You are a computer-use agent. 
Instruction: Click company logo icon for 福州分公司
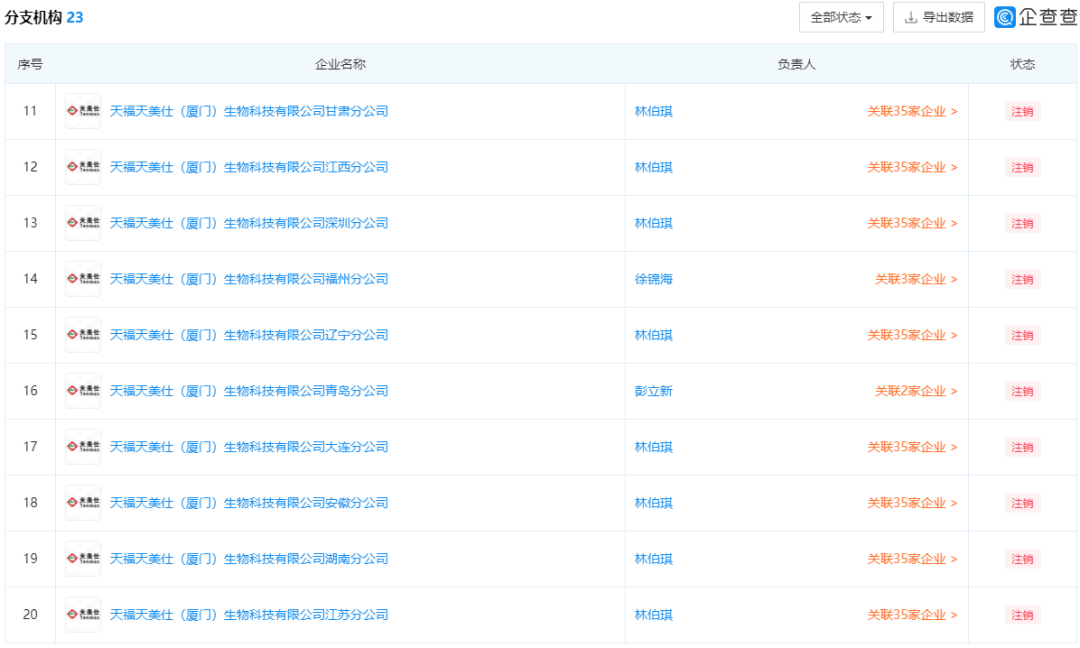(x=83, y=279)
